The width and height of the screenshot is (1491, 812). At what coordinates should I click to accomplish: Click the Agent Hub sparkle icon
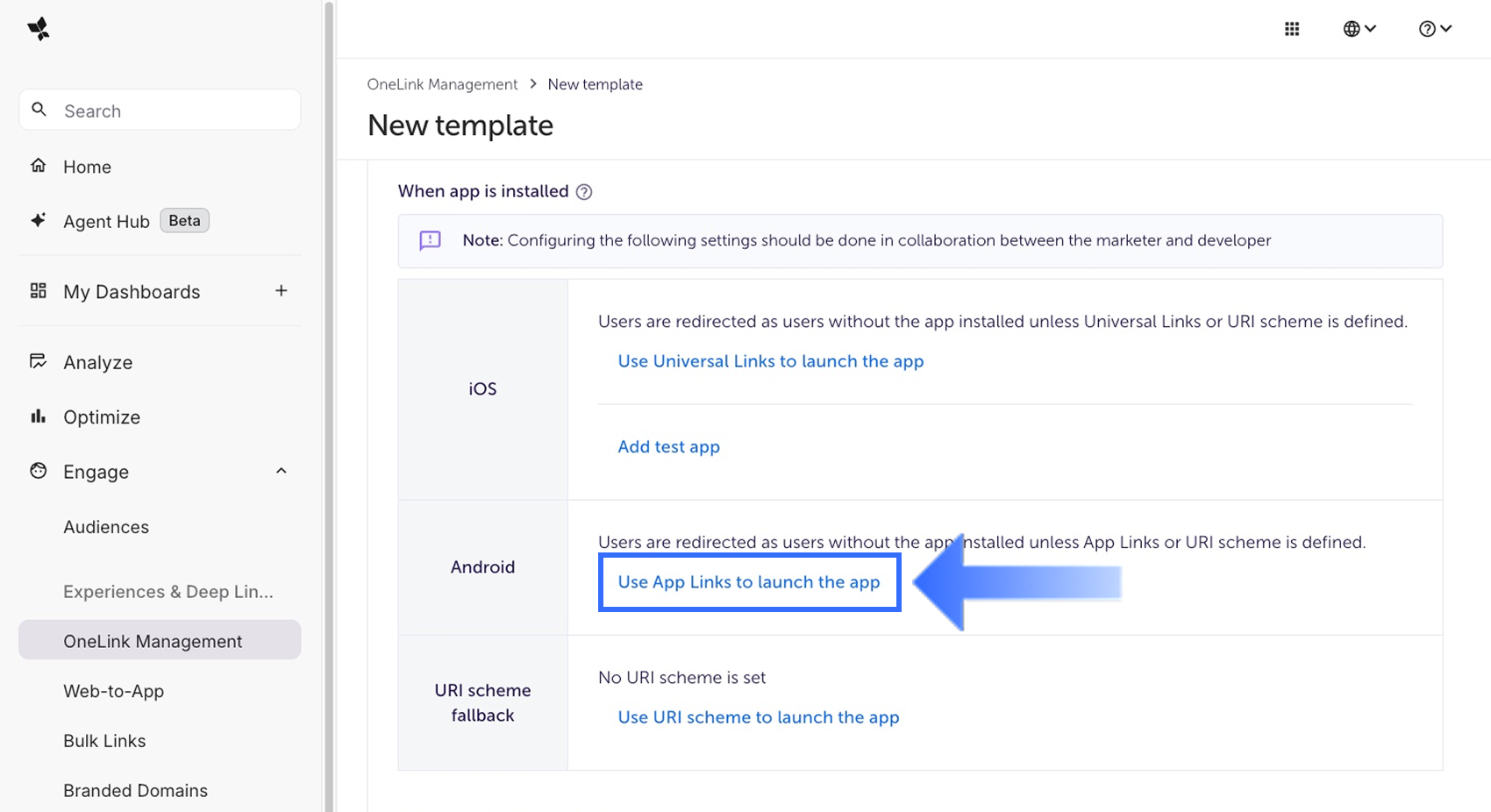[38, 220]
